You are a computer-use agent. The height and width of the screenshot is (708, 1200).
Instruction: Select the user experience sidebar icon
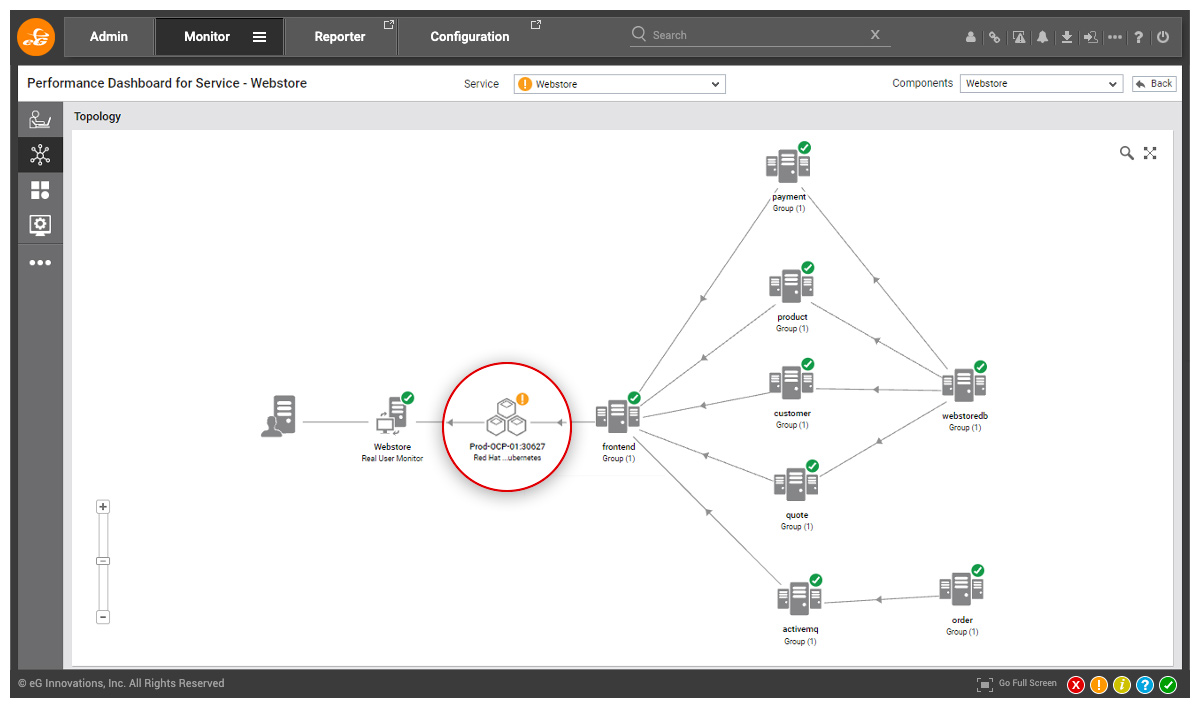click(40, 120)
